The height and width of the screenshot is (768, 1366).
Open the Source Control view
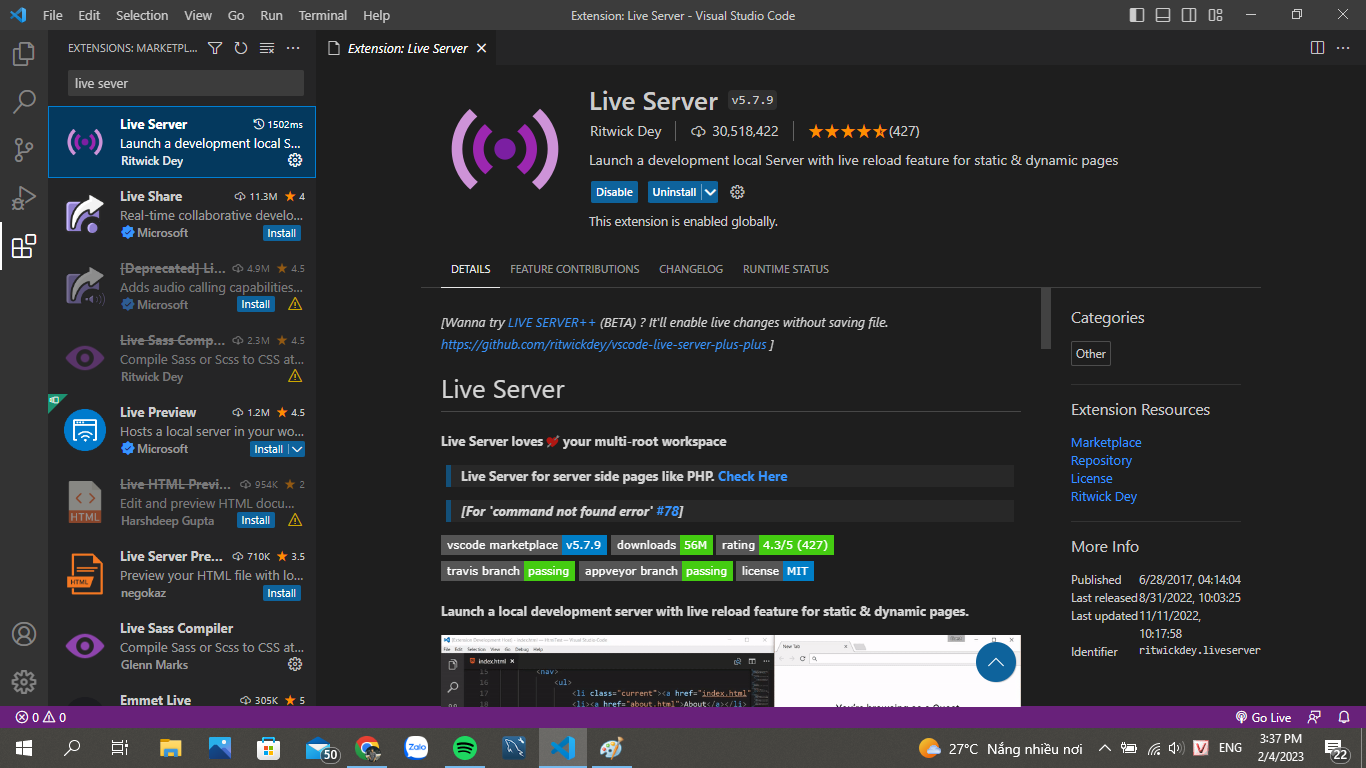pos(24,150)
